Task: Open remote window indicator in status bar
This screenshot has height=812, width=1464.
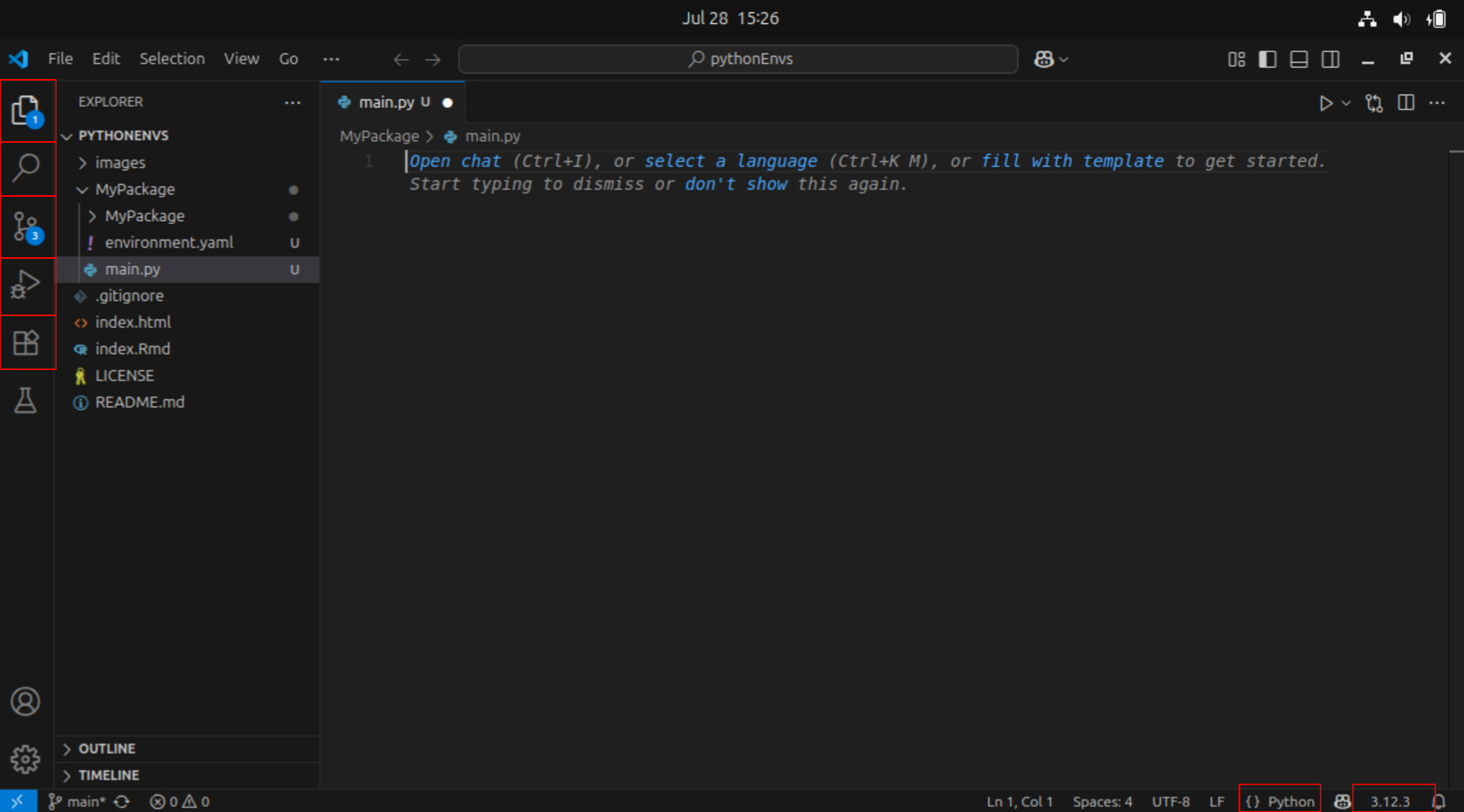Action: (x=18, y=801)
